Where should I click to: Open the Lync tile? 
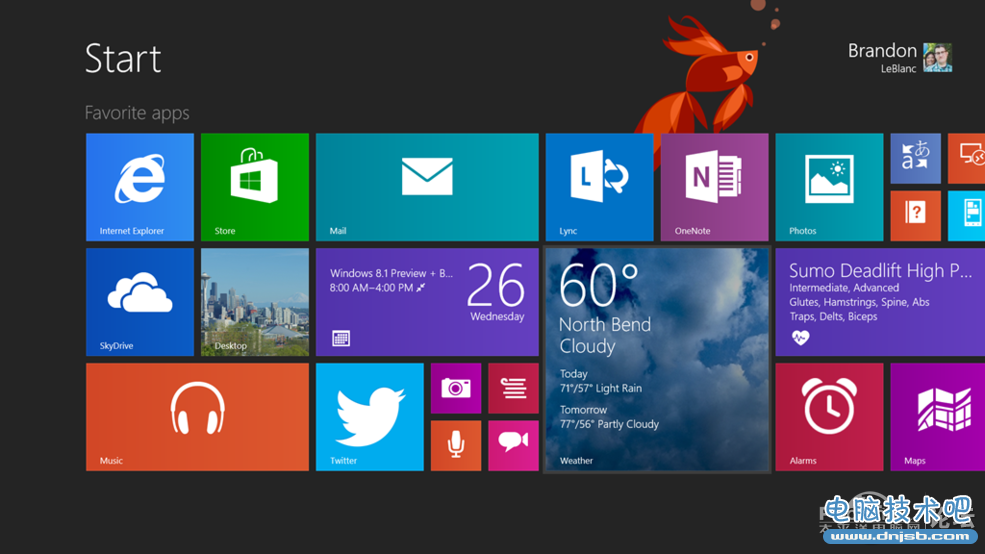click(599, 187)
